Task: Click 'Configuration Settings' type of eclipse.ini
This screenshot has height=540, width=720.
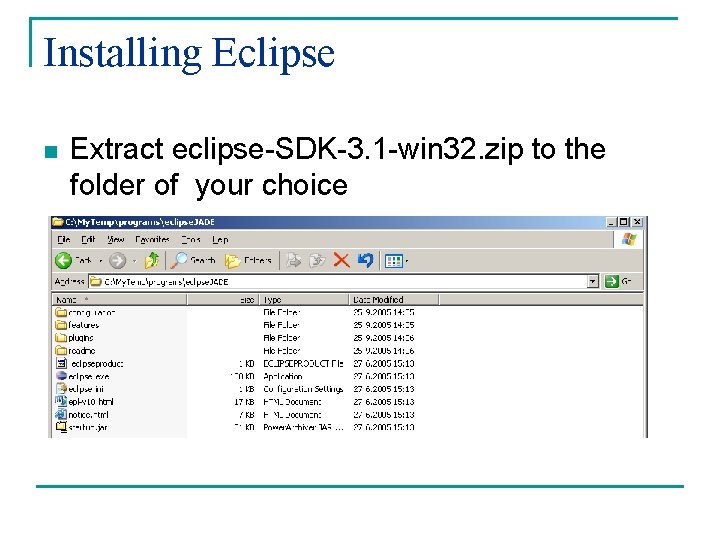Action: click(303, 389)
